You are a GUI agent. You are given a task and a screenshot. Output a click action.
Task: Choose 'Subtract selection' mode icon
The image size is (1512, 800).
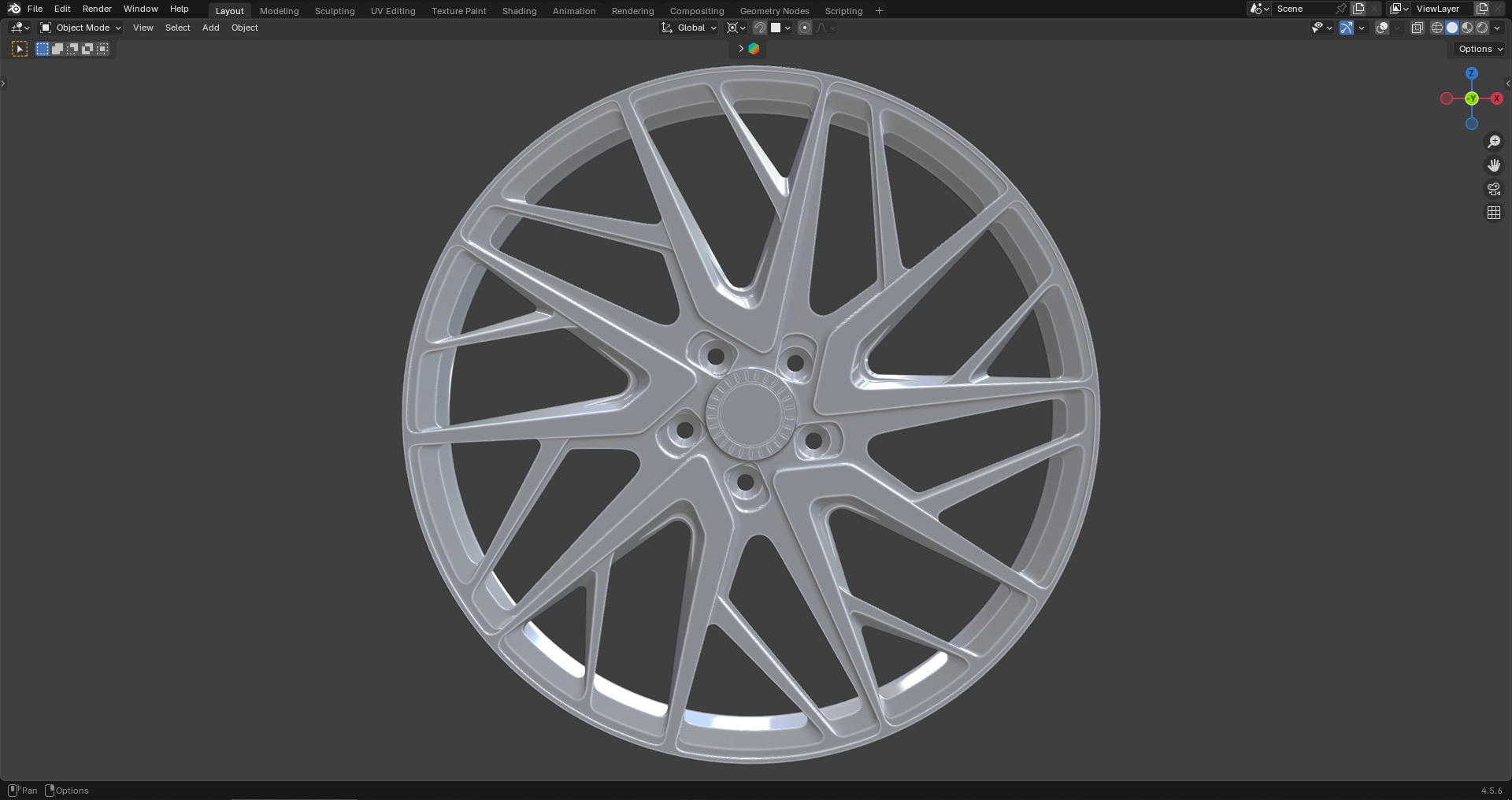72,49
